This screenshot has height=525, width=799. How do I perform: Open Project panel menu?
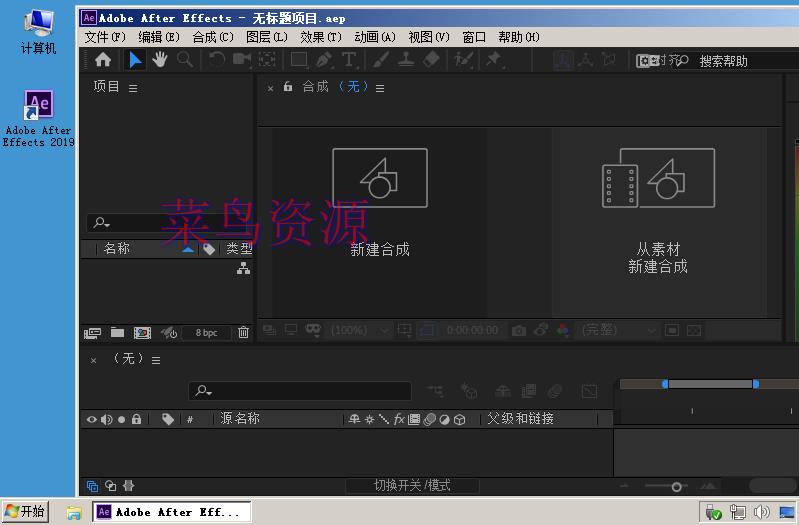(x=133, y=89)
